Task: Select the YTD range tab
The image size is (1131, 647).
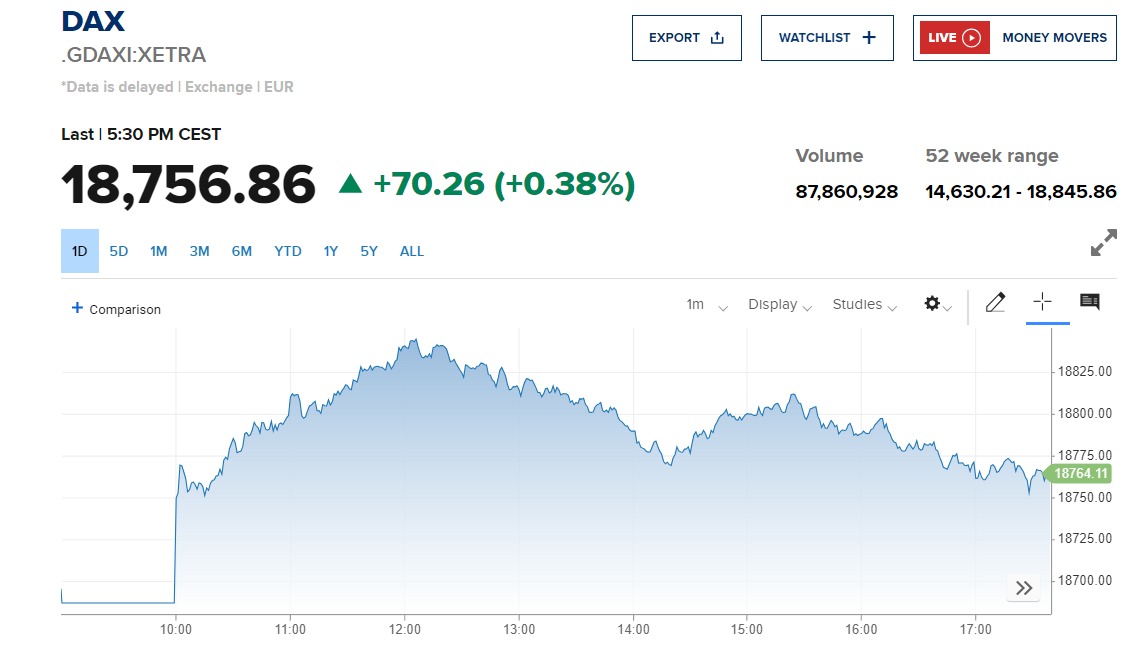Action: [288, 251]
